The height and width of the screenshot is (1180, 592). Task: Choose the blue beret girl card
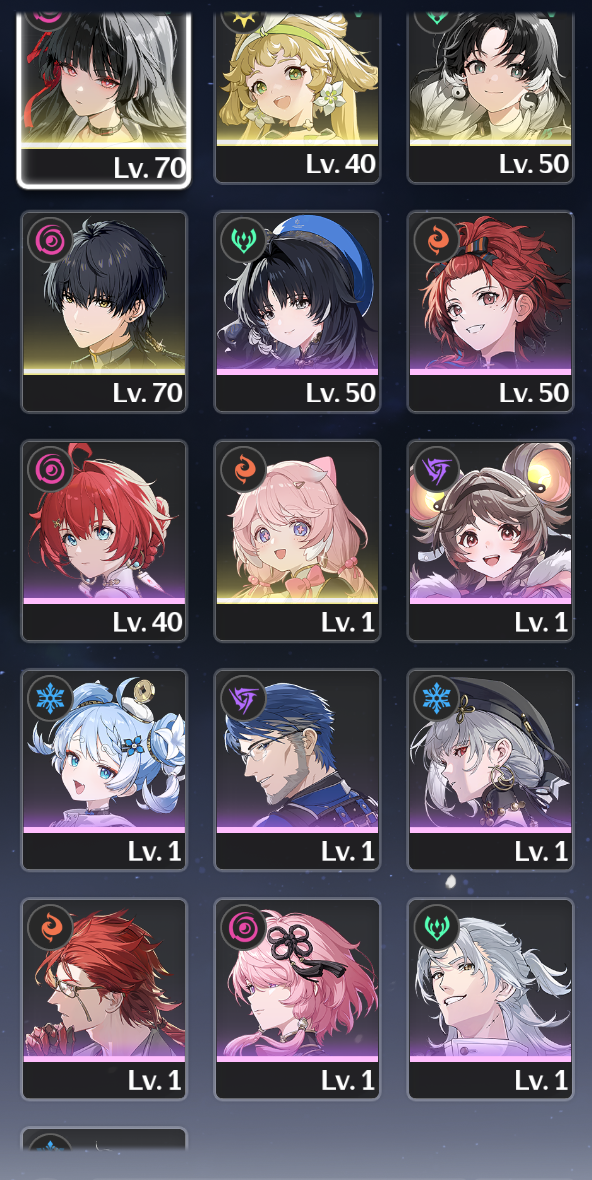point(297,312)
